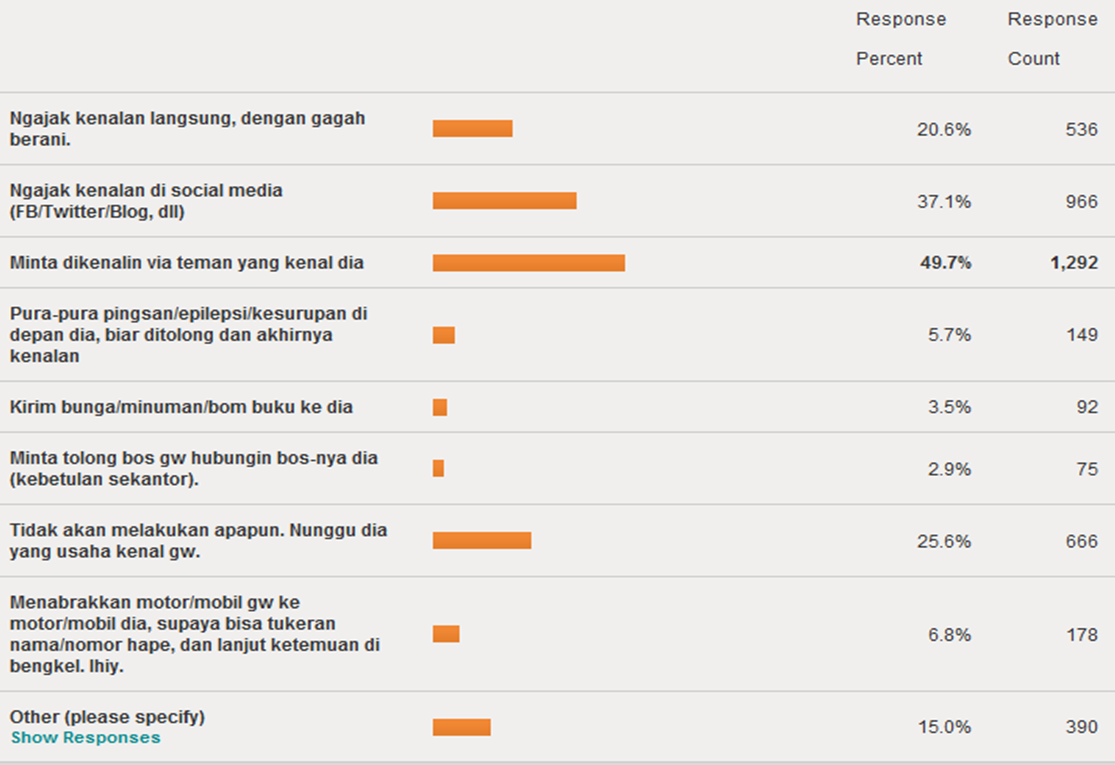Click the 6.8% orange bar
Image resolution: width=1115 pixels, height=765 pixels.
446,634
